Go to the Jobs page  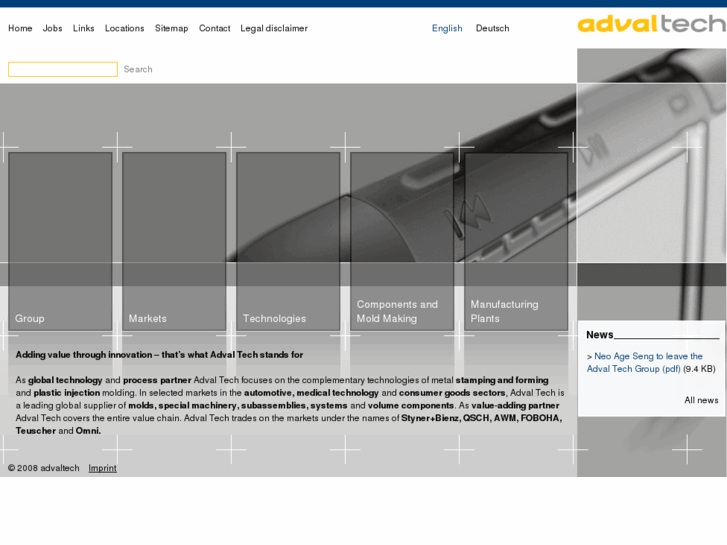point(52,28)
